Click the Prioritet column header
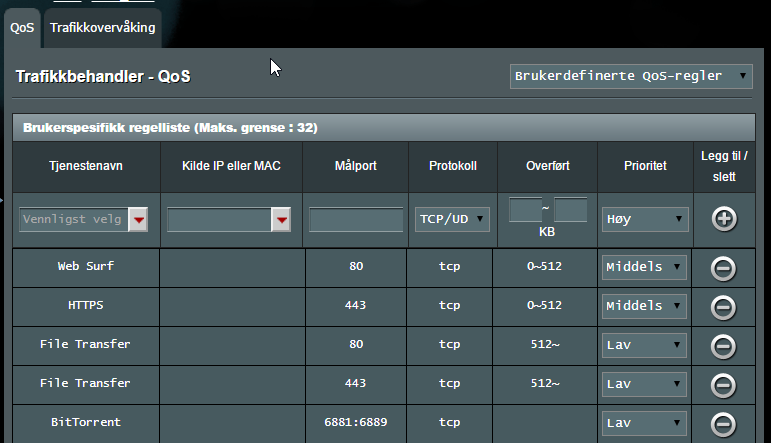This screenshot has height=443, width=771. click(645, 166)
